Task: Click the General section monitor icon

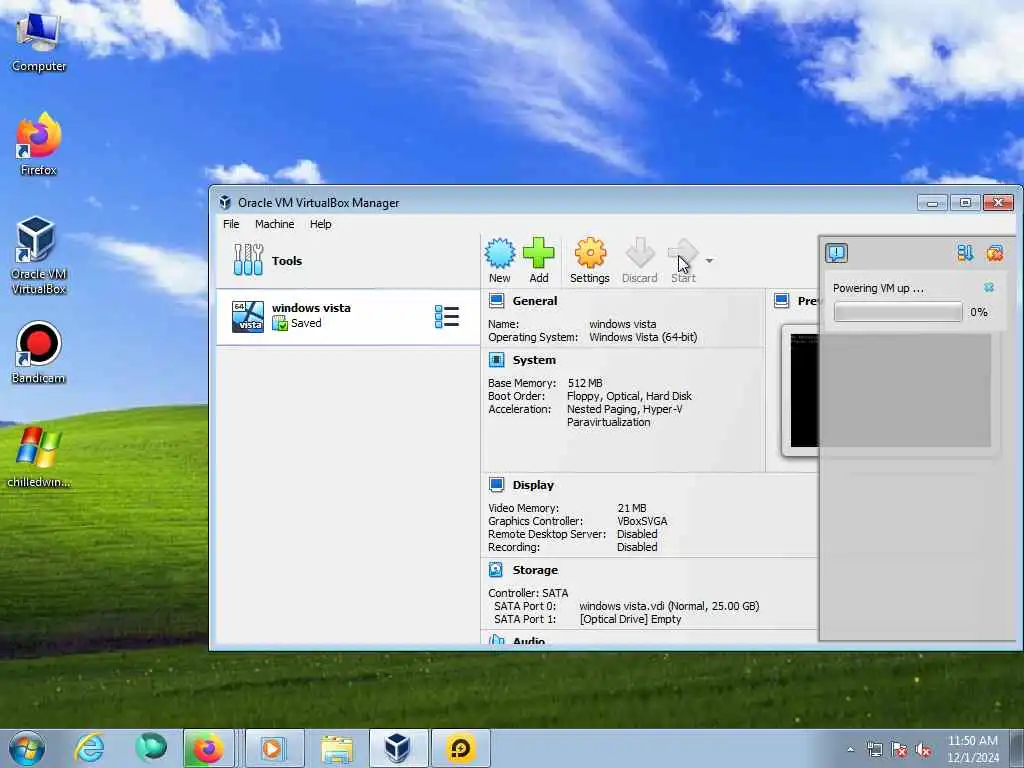Action: pos(496,301)
